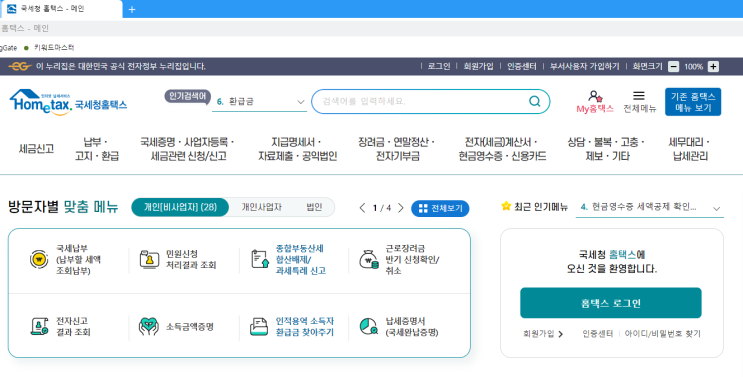Click 기존 홈택스 메뉴 보기 button
The width and height of the screenshot is (743, 377).
coord(693,102)
